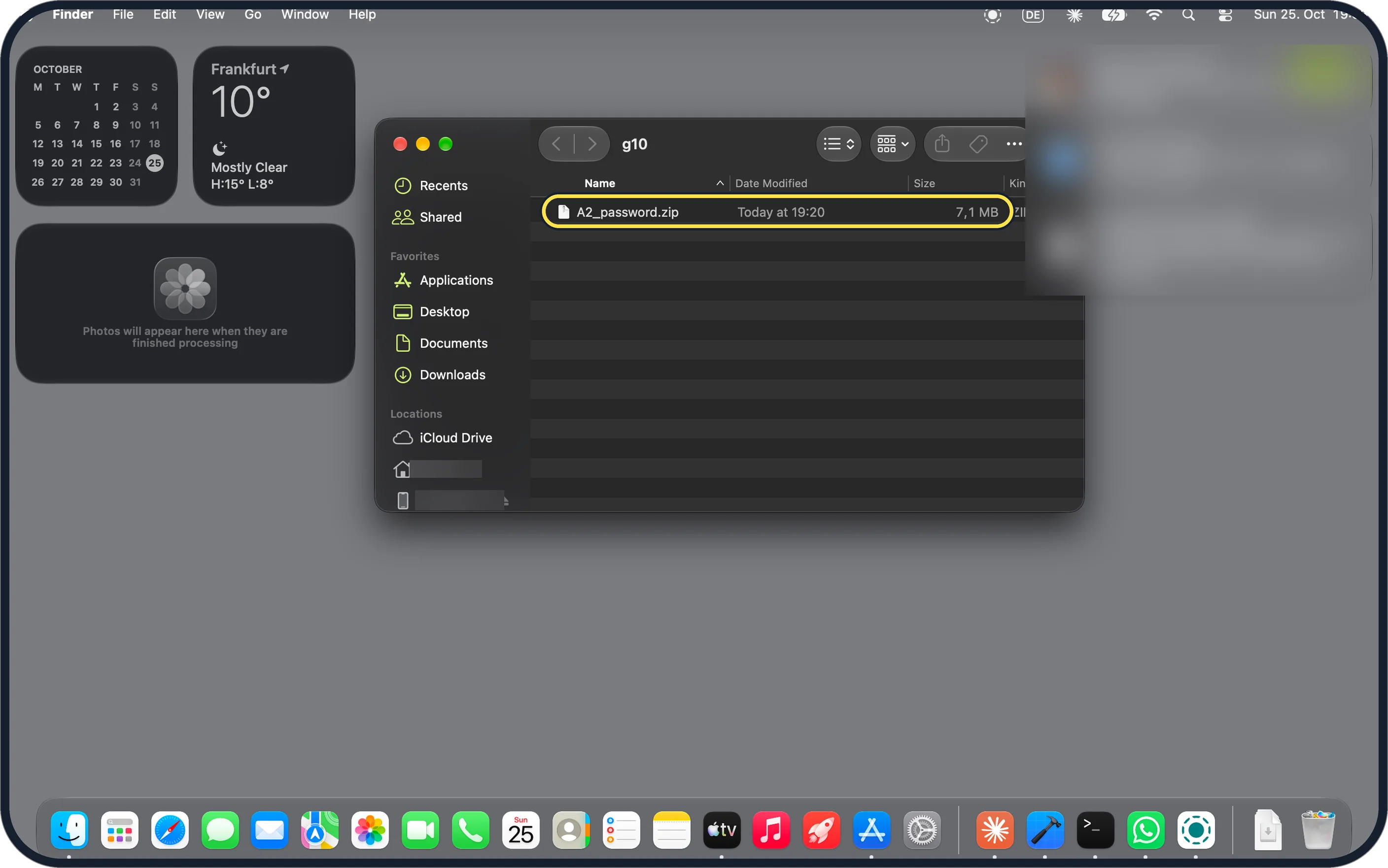Viewport: 1388px width, 868px height.
Task: Open the Window menu
Action: [305, 14]
